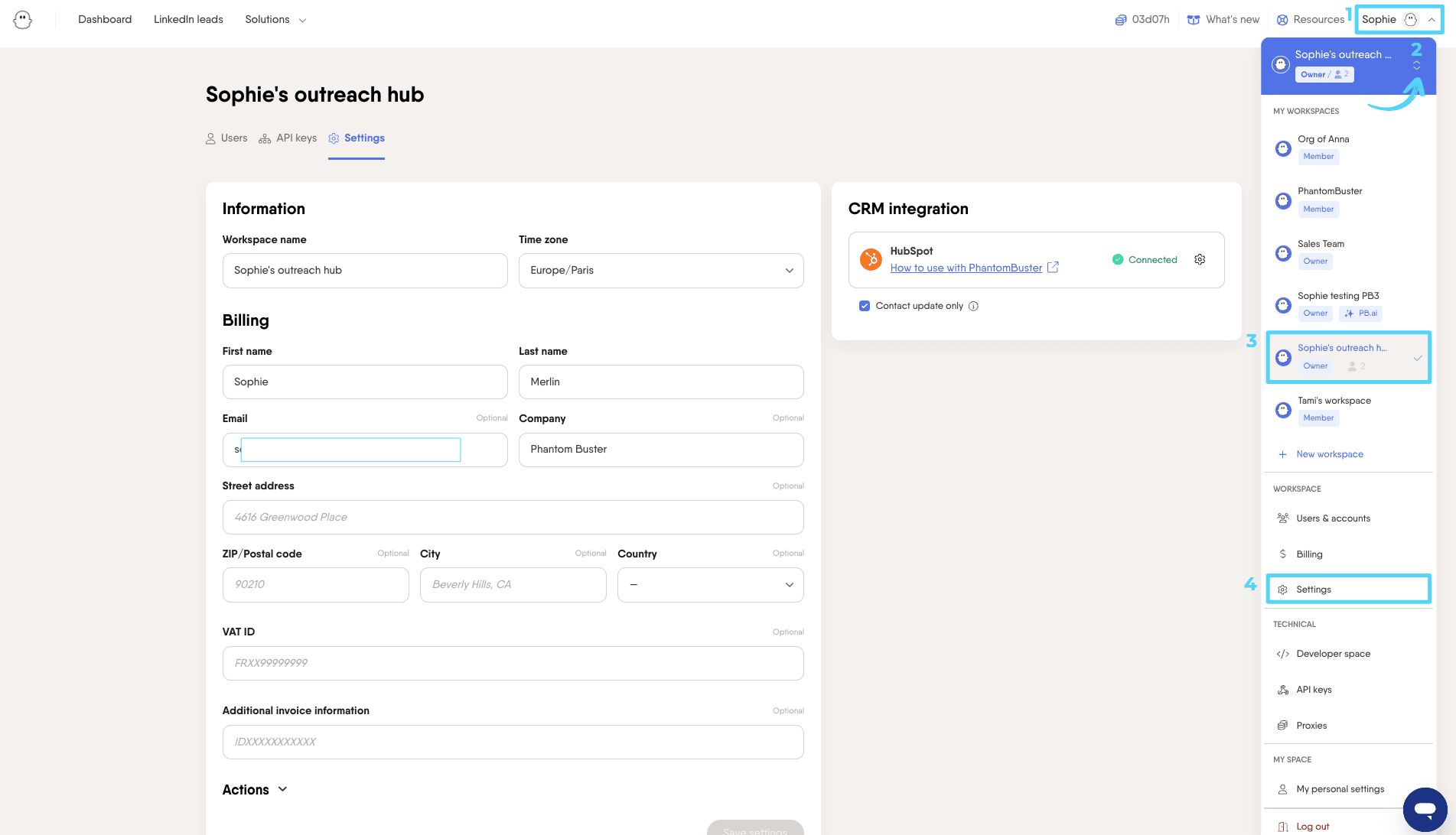Open How to use with PhantomBuster link
1456x835 pixels.
pos(966,268)
